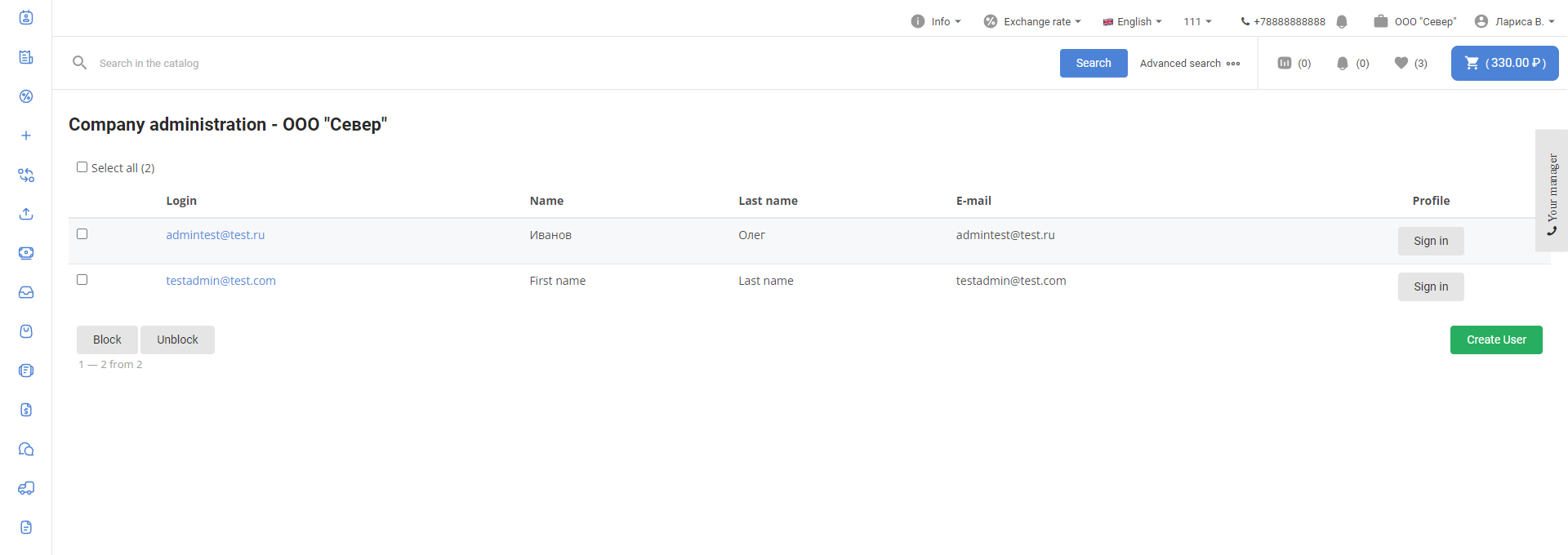The image size is (1568, 555).
Task: Click the percent icon in left sidebar
Action: 26,96
